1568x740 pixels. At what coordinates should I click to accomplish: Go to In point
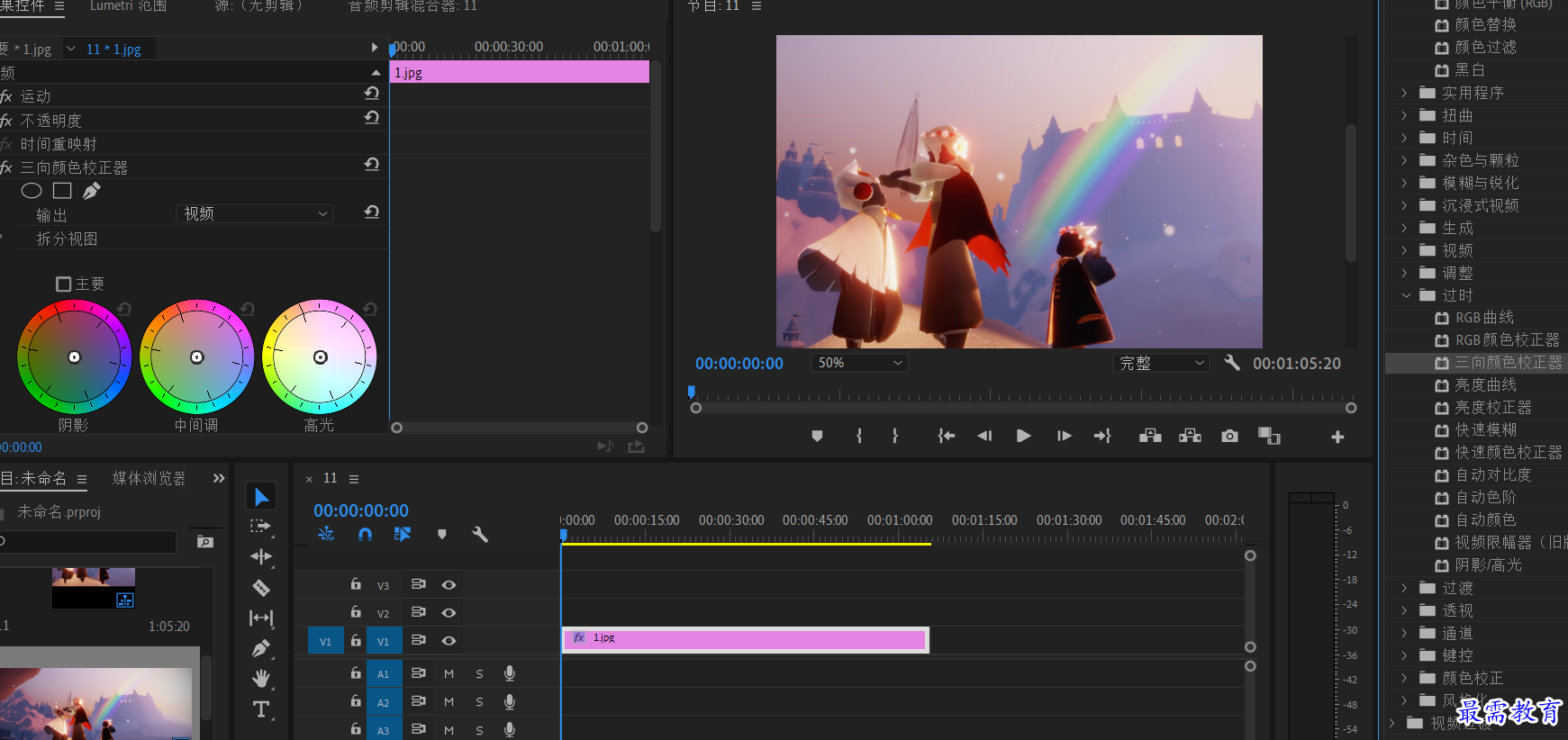946,436
